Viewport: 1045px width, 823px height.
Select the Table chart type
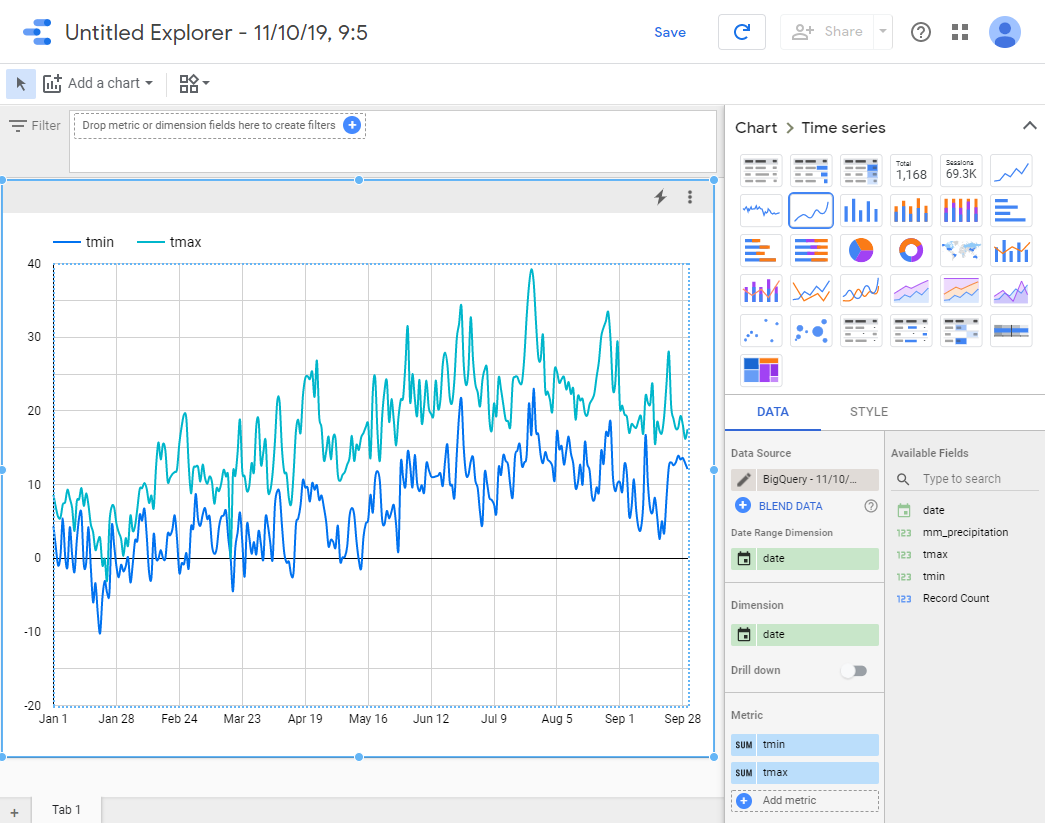(x=760, y=171)
